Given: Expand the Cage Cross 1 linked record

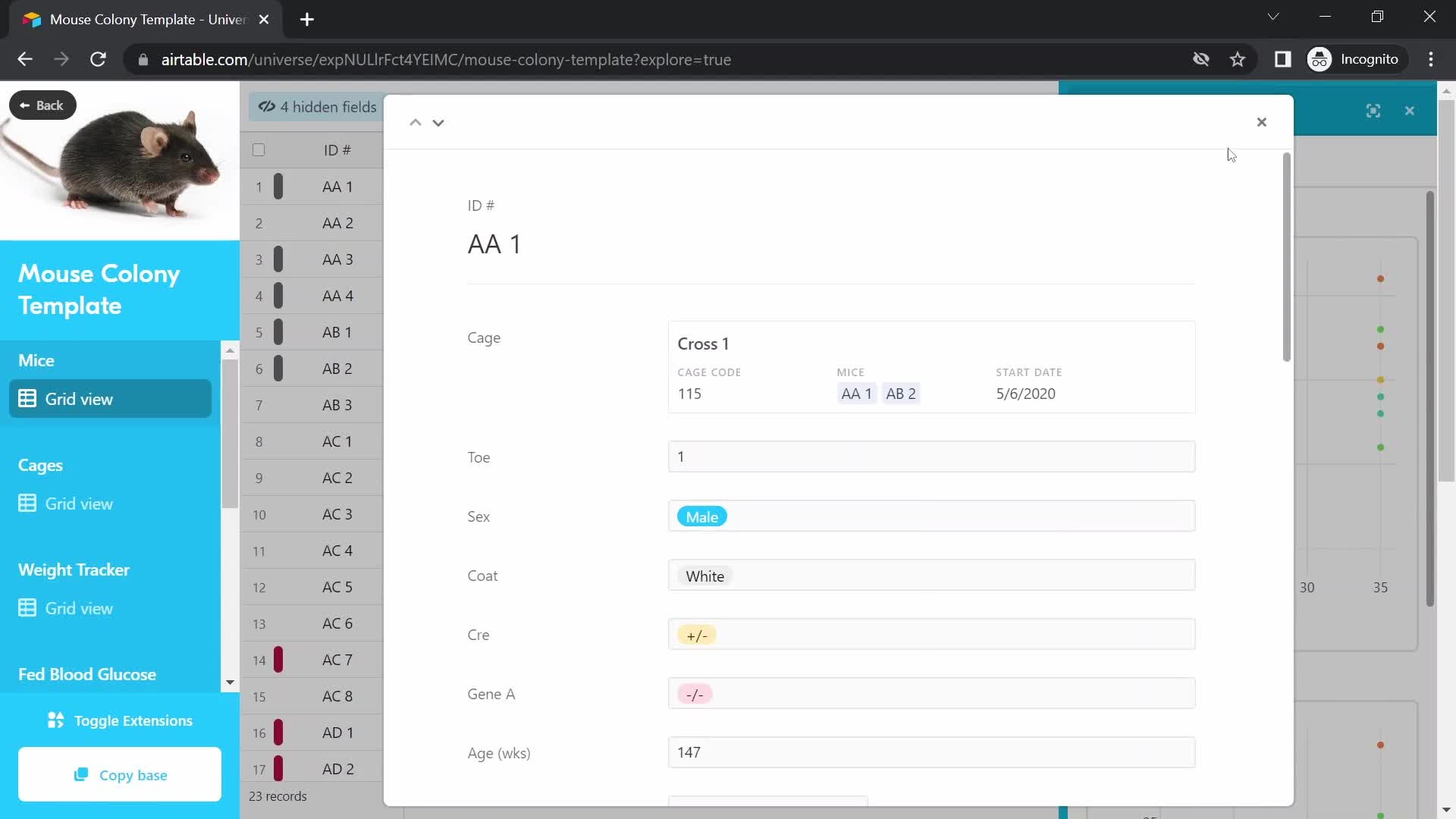Looking at the screenshot, I should coord(703,343).
